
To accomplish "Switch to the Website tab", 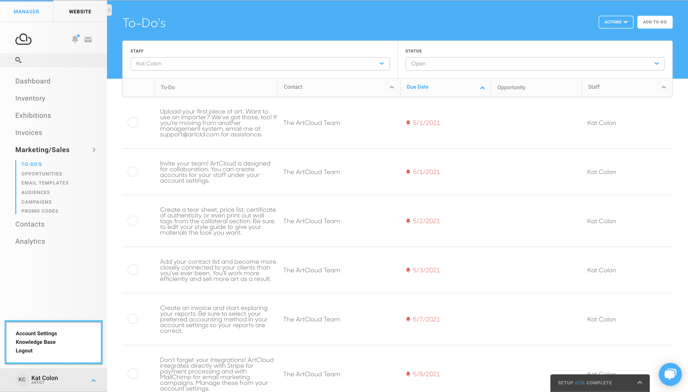I will [80, 11].
